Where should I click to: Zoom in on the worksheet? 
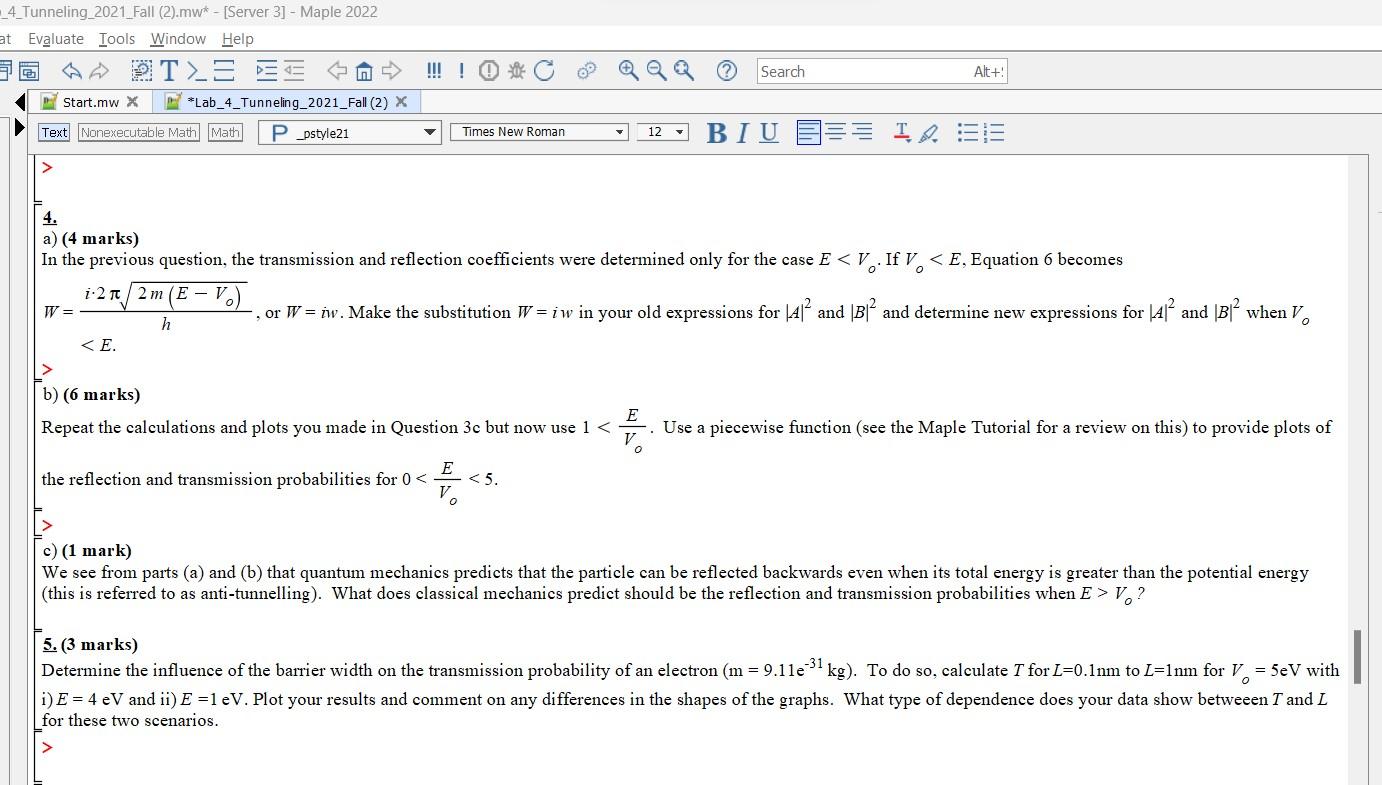click(627, 70)
